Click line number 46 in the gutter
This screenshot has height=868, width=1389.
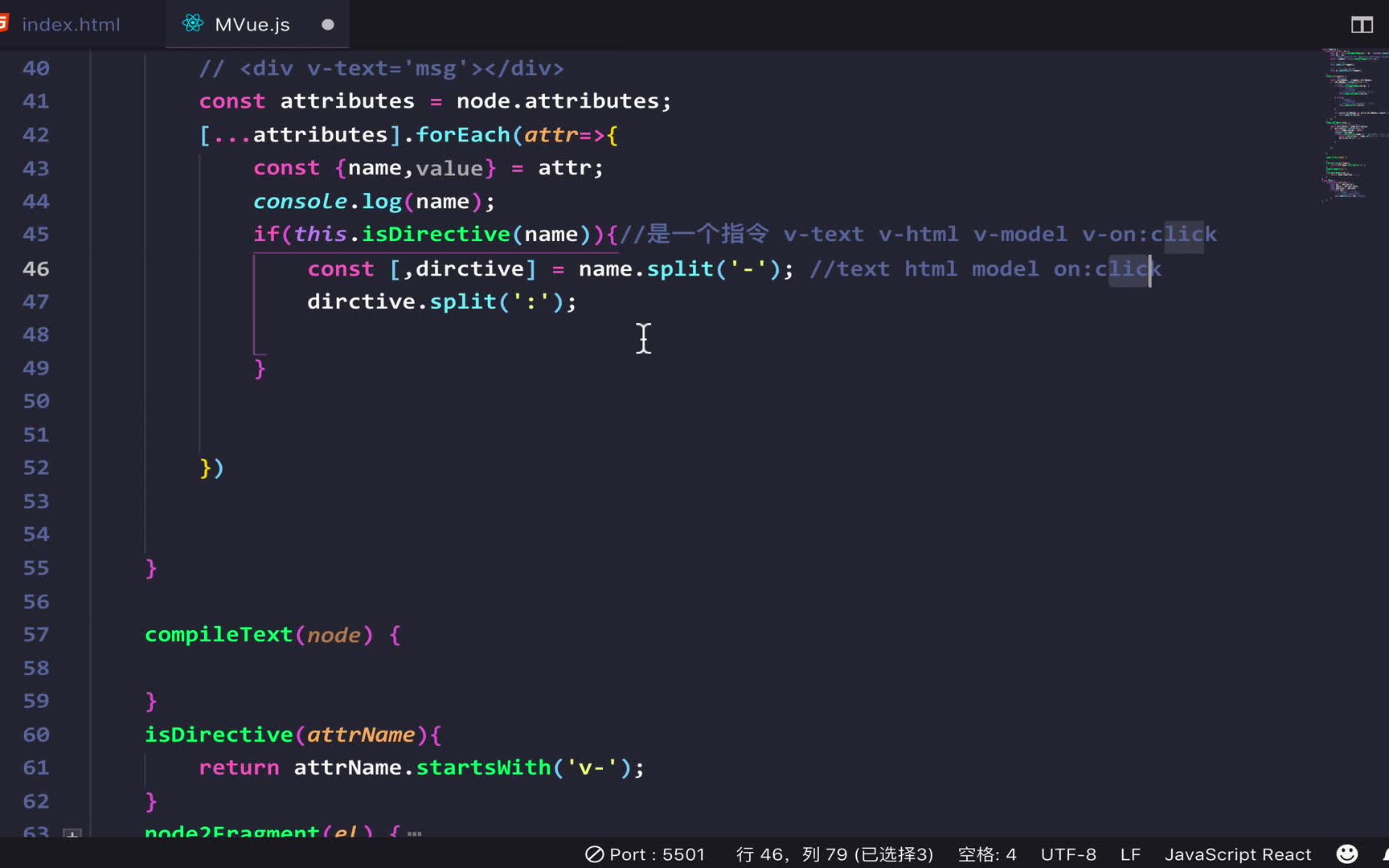coord(35,268)
